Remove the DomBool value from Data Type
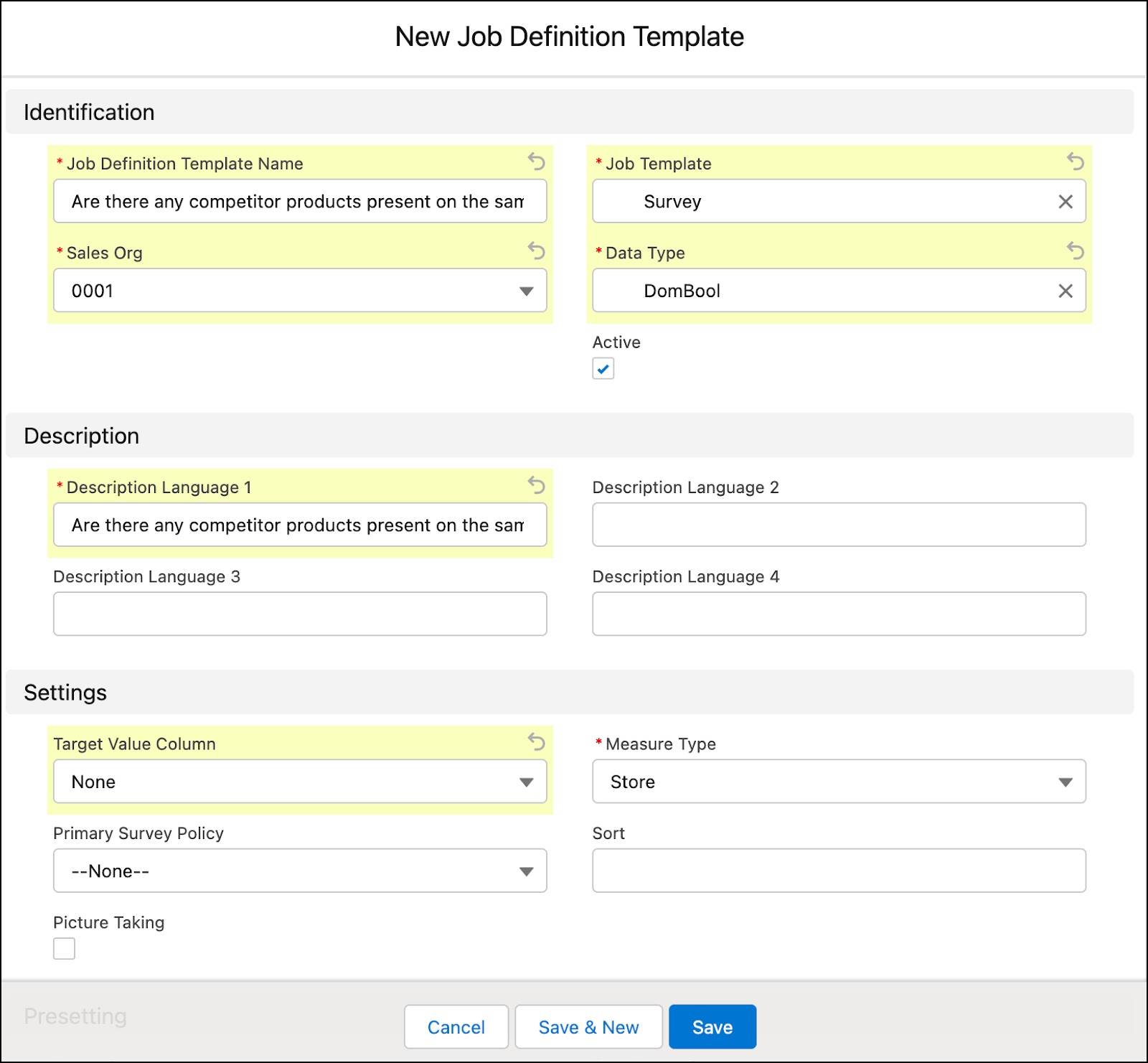 [1065, 291]
